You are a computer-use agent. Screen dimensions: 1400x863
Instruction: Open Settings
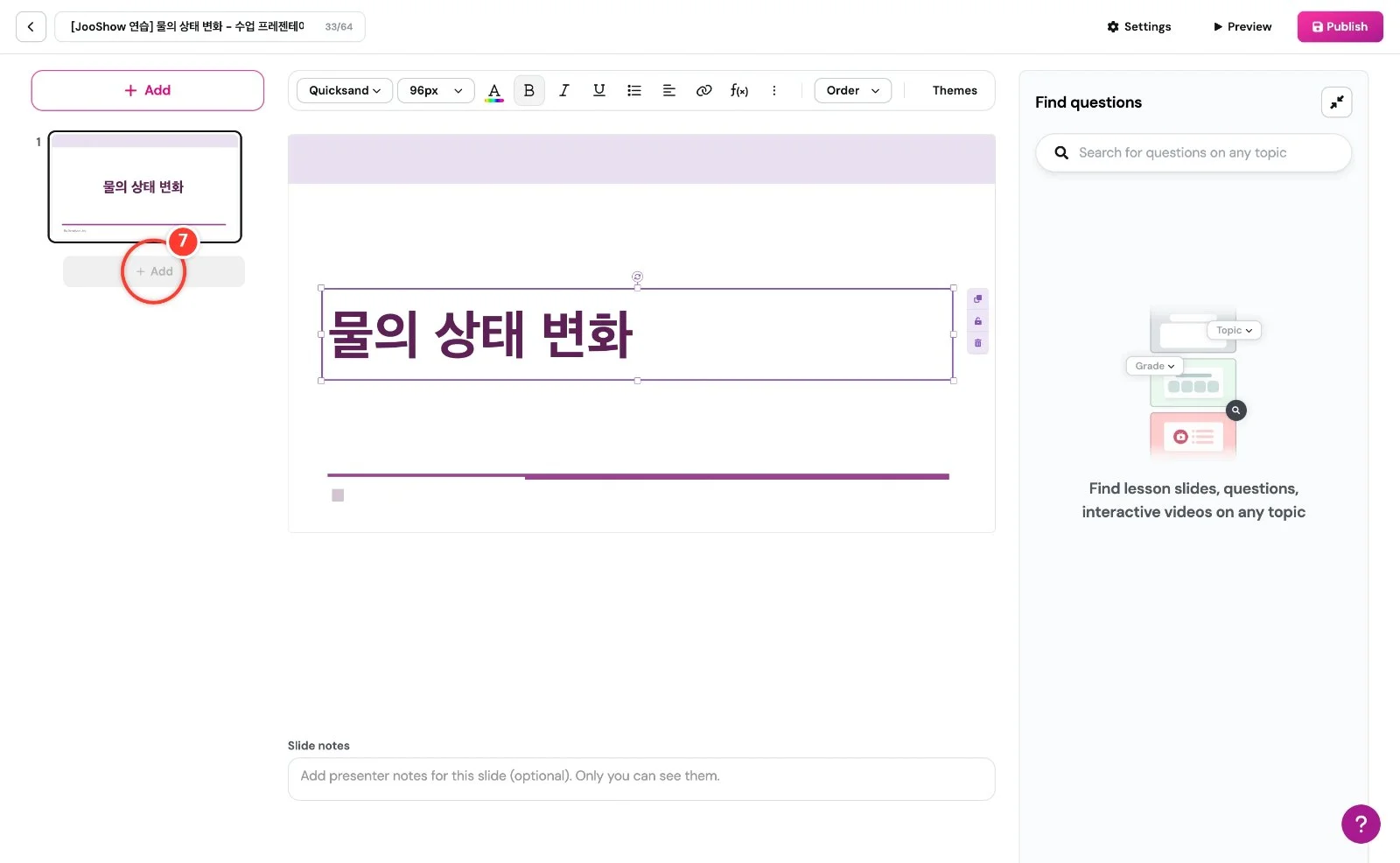(1139, 27)
